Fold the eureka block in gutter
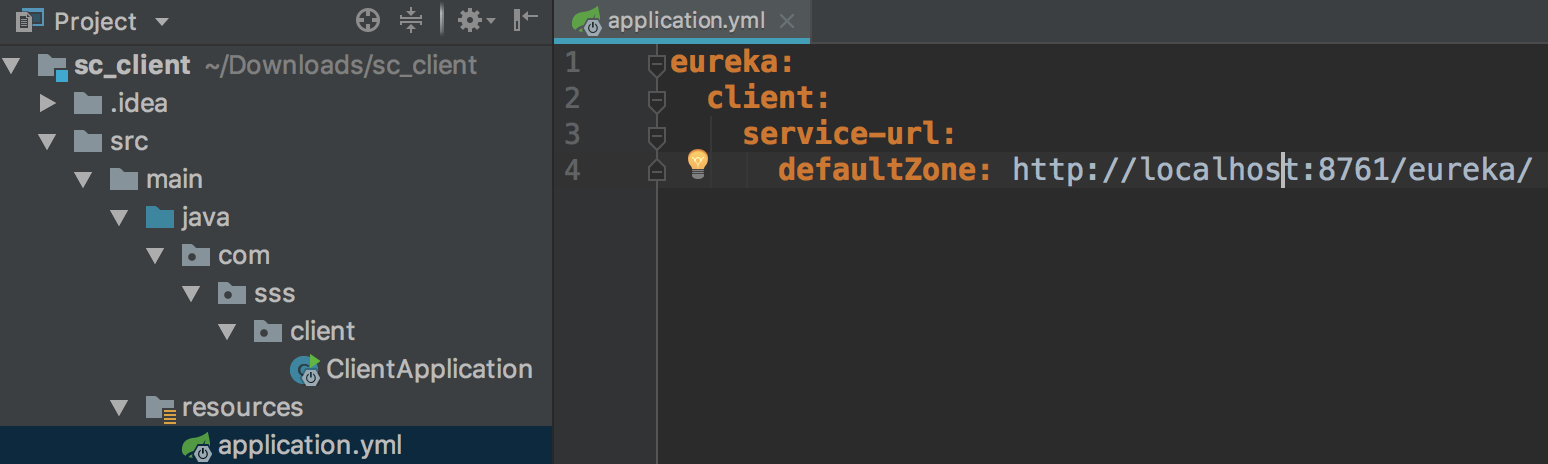This screenshot has height=464, width=1548. [656, 65]
